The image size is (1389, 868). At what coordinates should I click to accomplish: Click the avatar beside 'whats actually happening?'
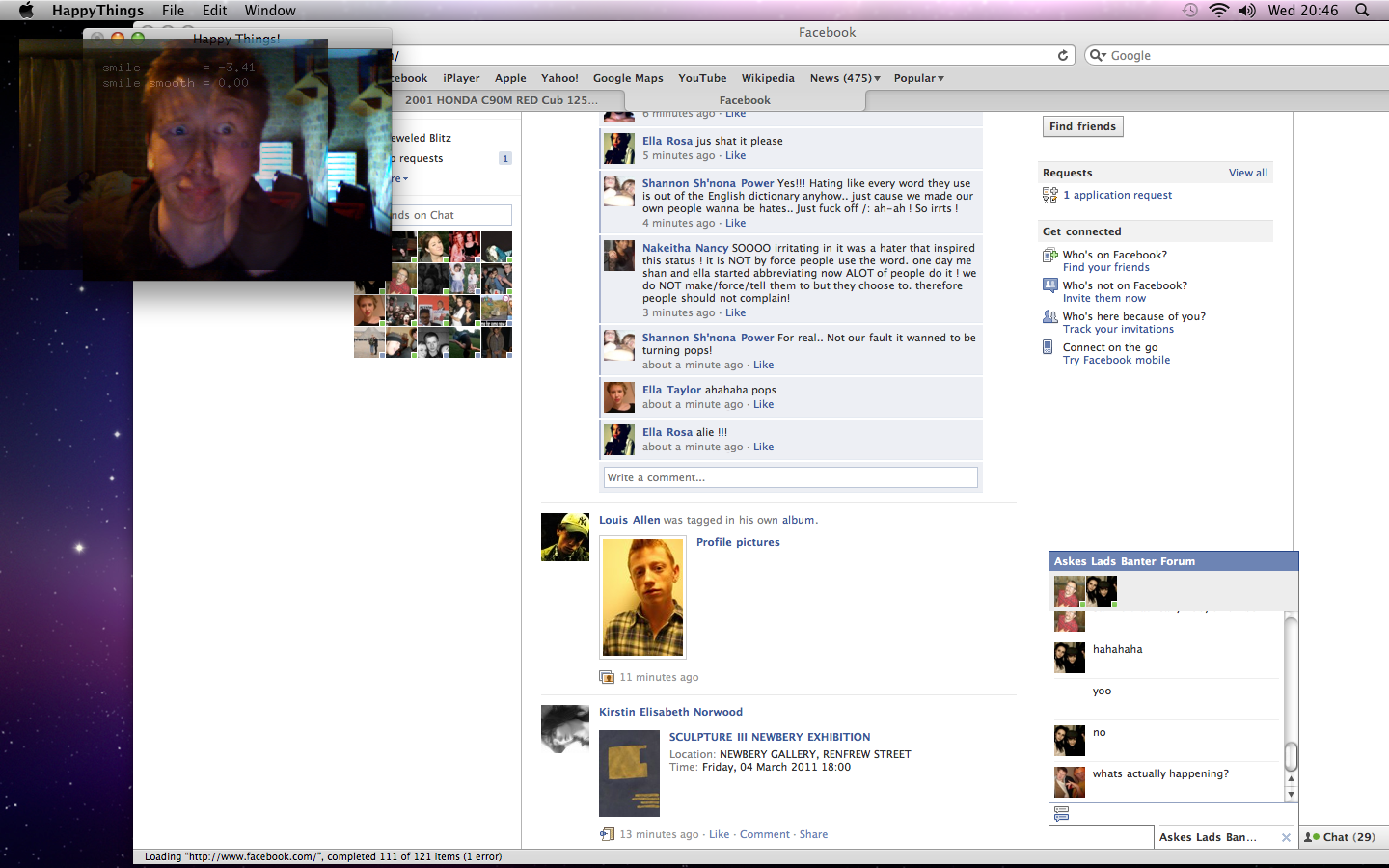tap(1070, 782)
